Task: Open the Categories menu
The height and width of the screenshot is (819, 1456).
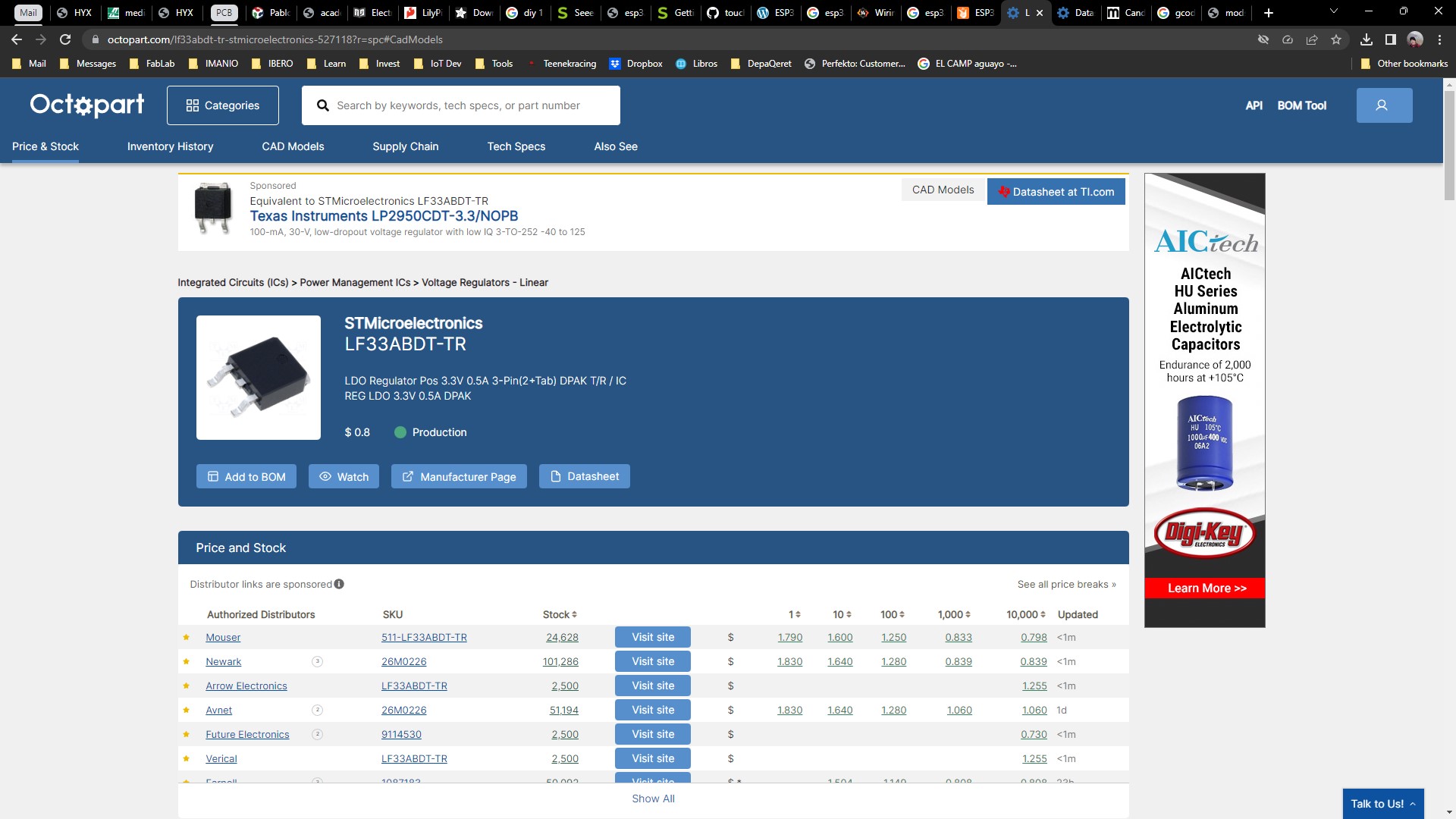Action: tap(223, 105)
